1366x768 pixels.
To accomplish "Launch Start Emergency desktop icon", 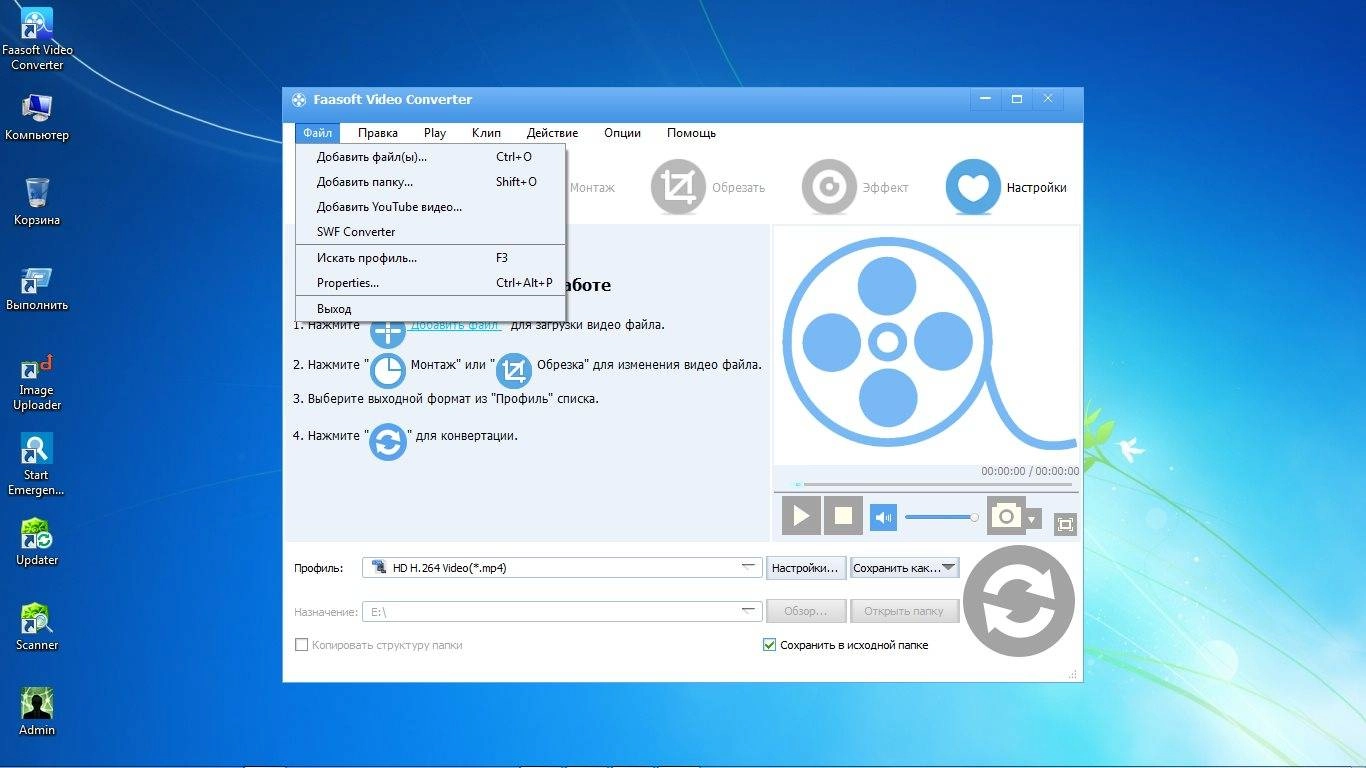I will [37, 465].
